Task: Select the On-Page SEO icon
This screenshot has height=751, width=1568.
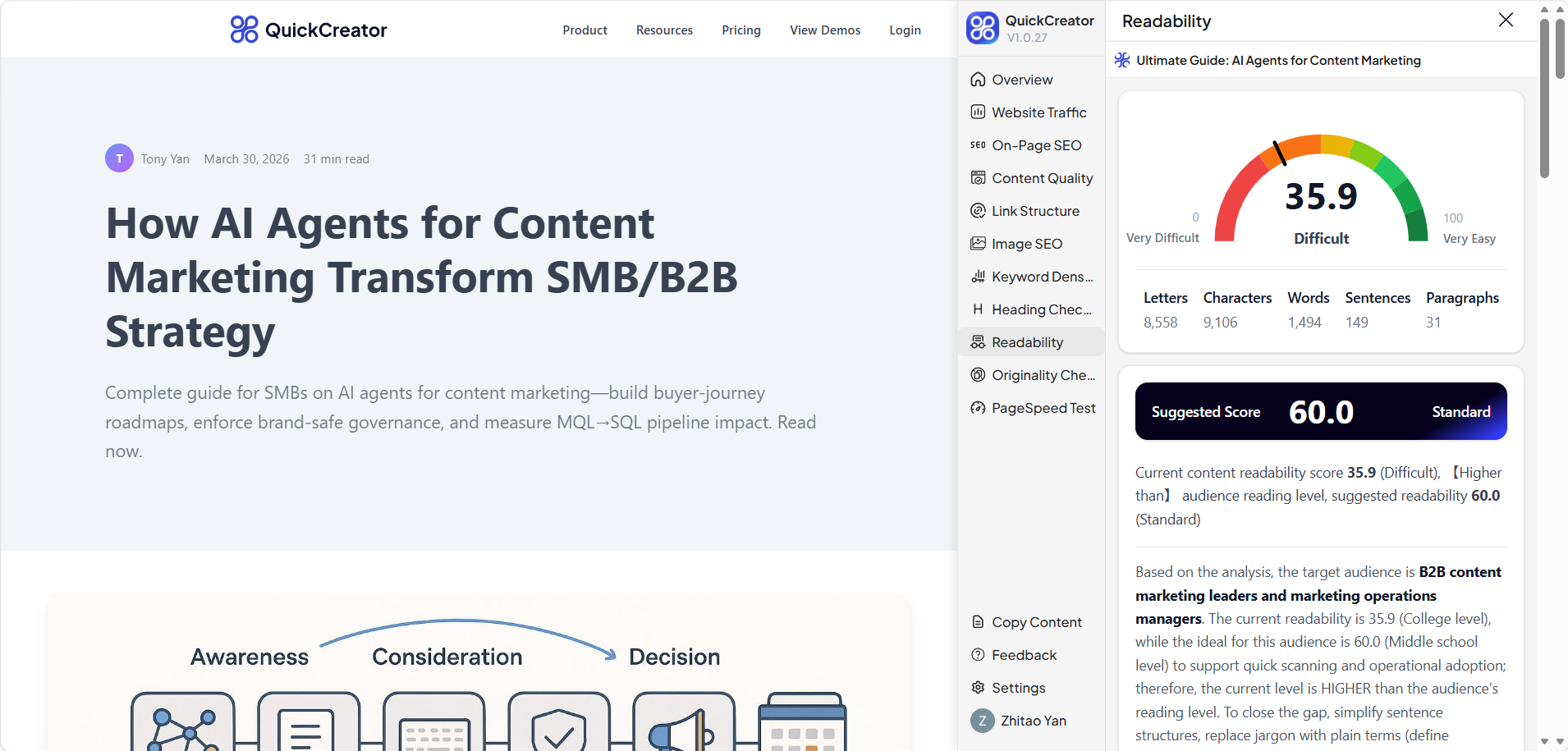Action: 978,145
